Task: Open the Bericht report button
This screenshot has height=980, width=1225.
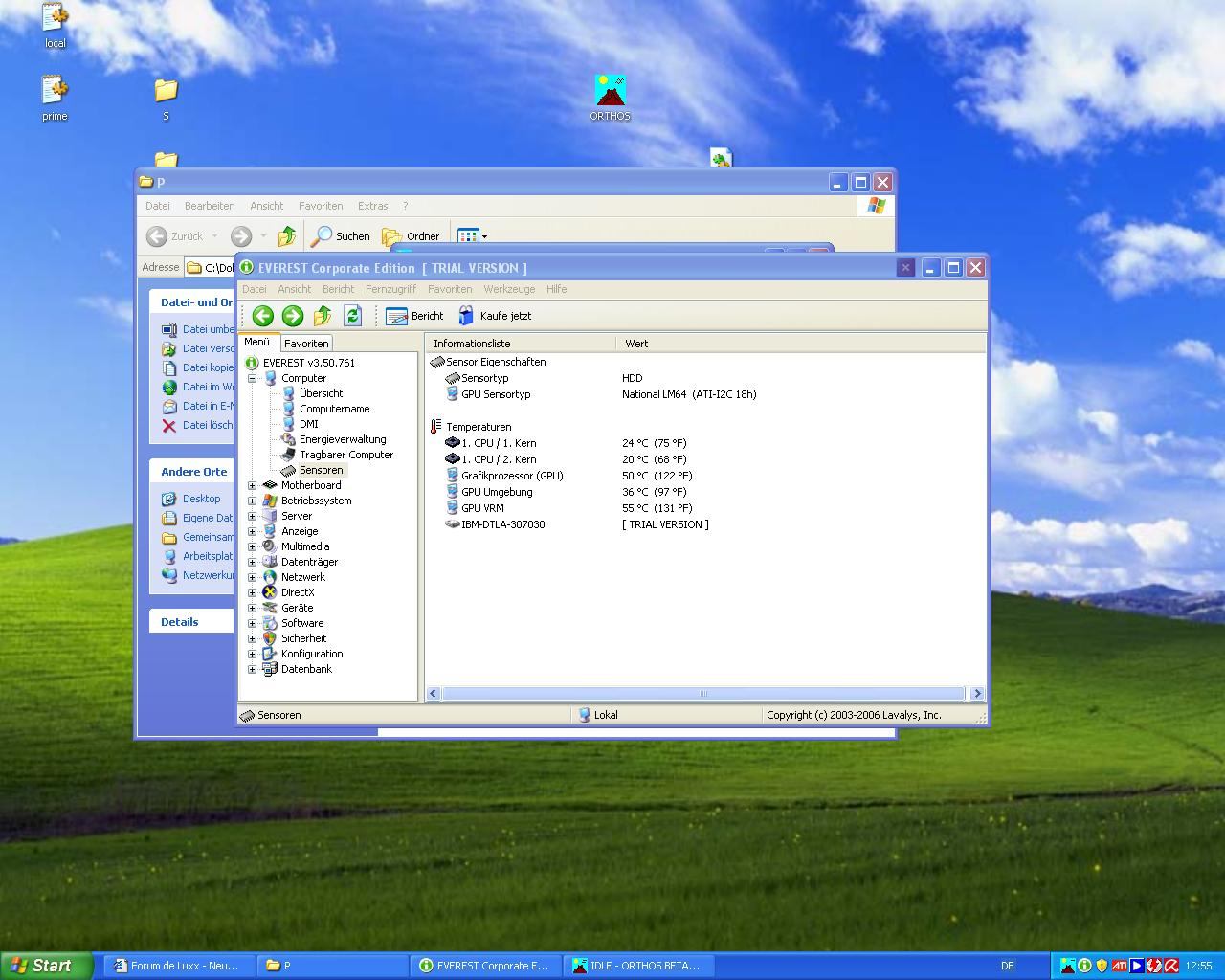Action: (414, 316)
